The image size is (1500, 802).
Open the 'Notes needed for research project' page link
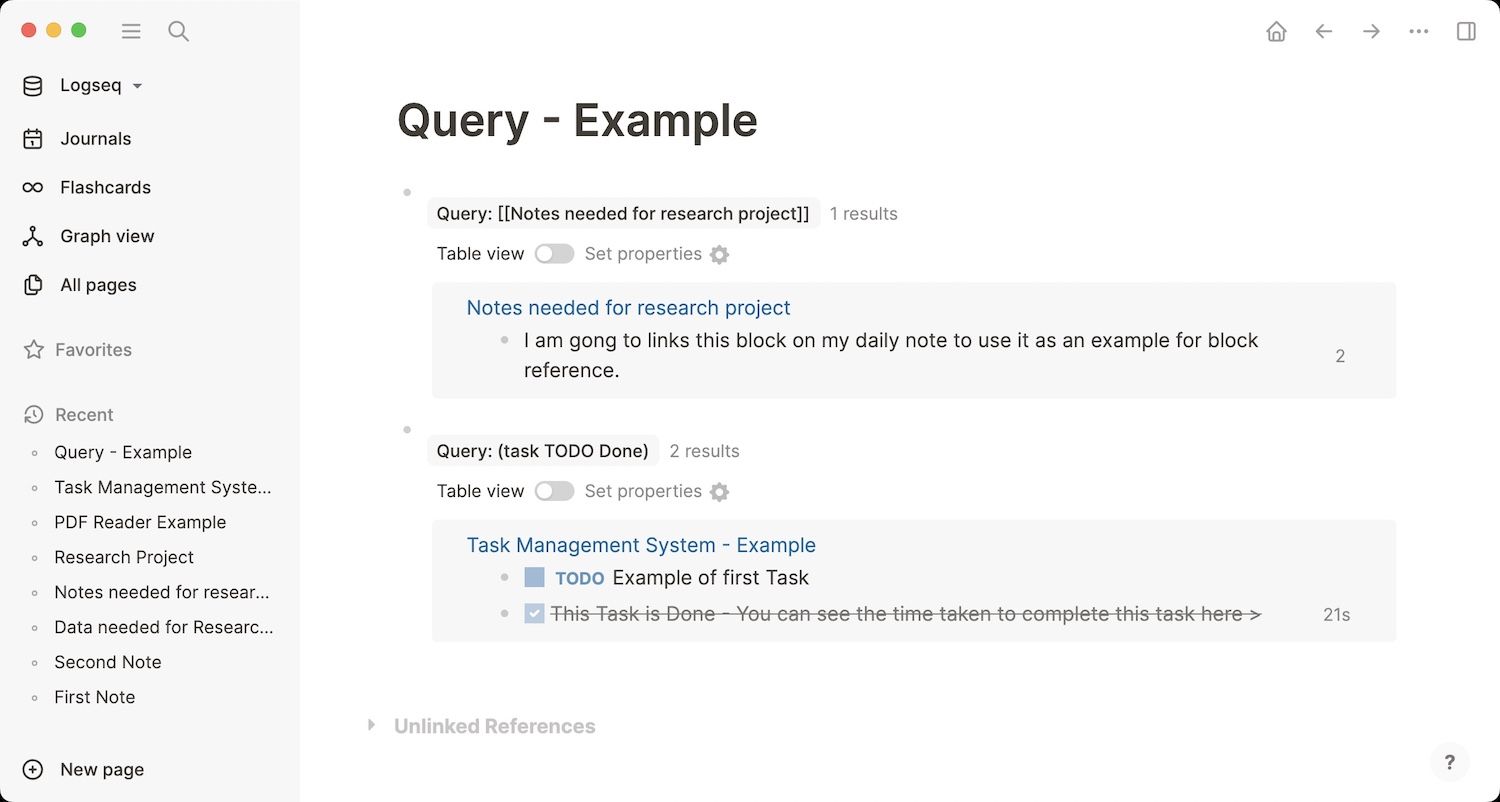click(627, 307)
